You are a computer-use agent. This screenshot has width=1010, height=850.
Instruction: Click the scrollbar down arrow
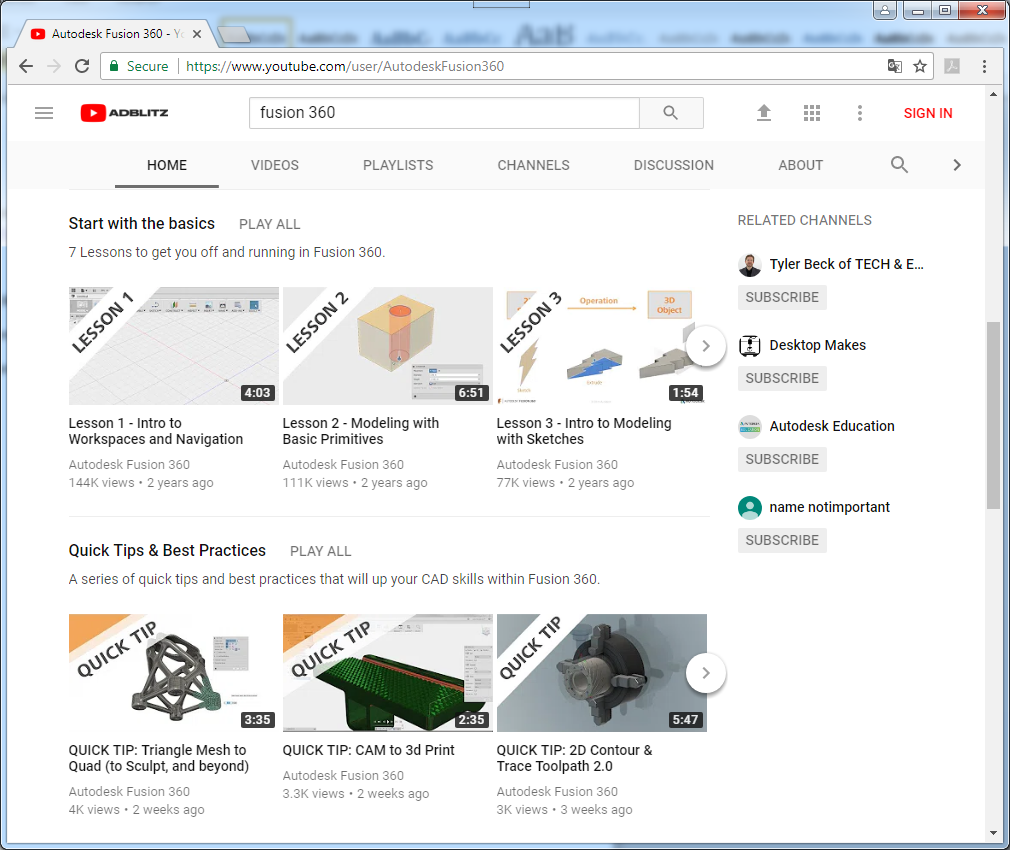point(993,833)
